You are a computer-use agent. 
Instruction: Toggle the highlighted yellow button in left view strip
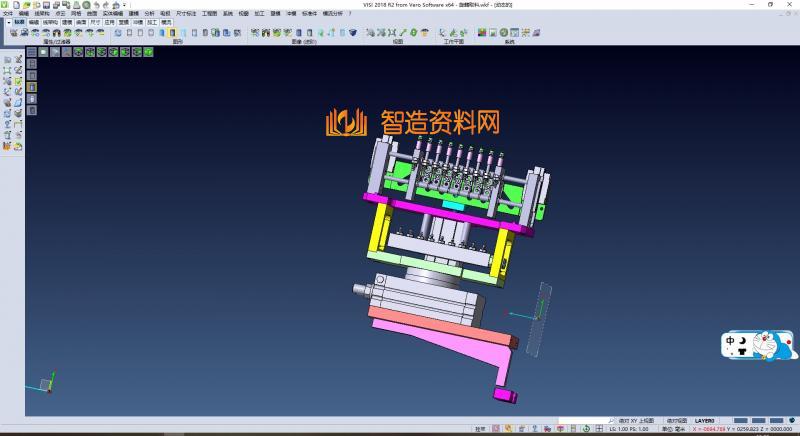click(32, 87)
